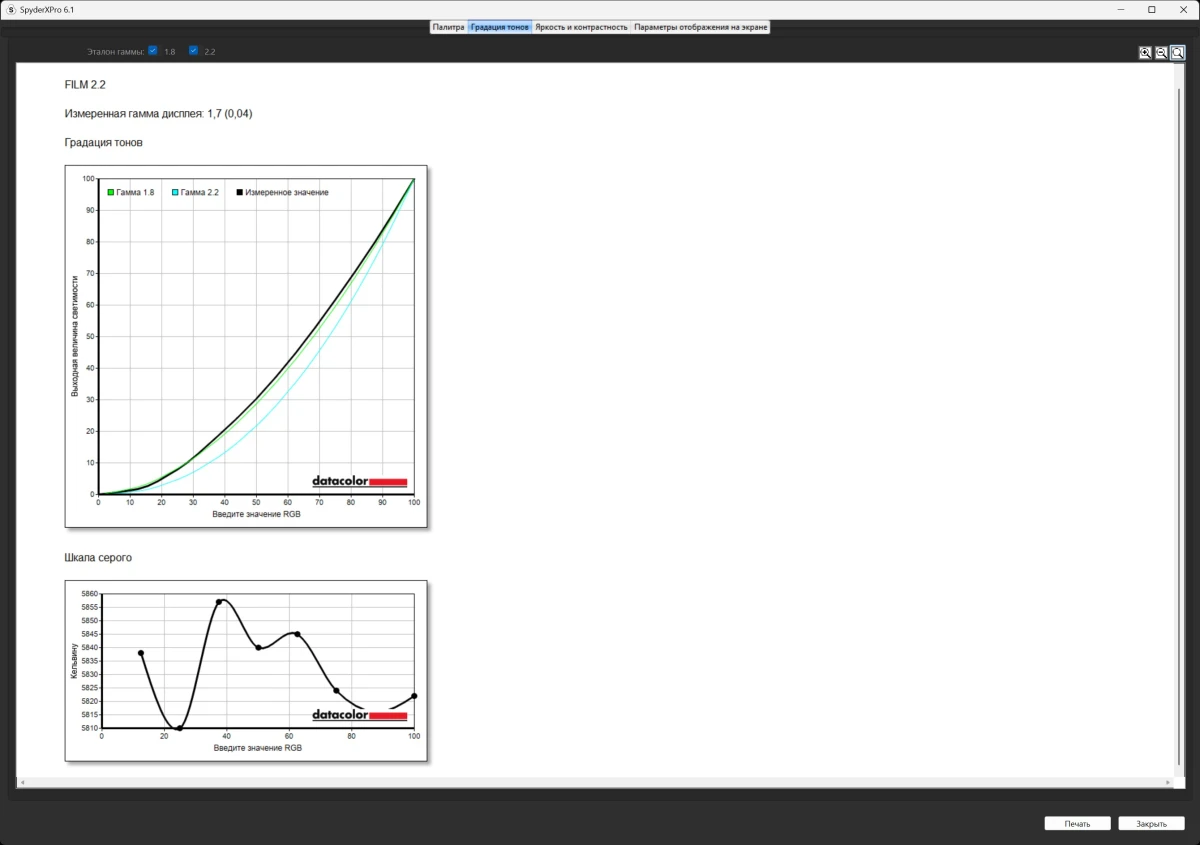Click the SpyderXPro app icon in title bar
The image size is (1200, 845).
click(11, 9)
